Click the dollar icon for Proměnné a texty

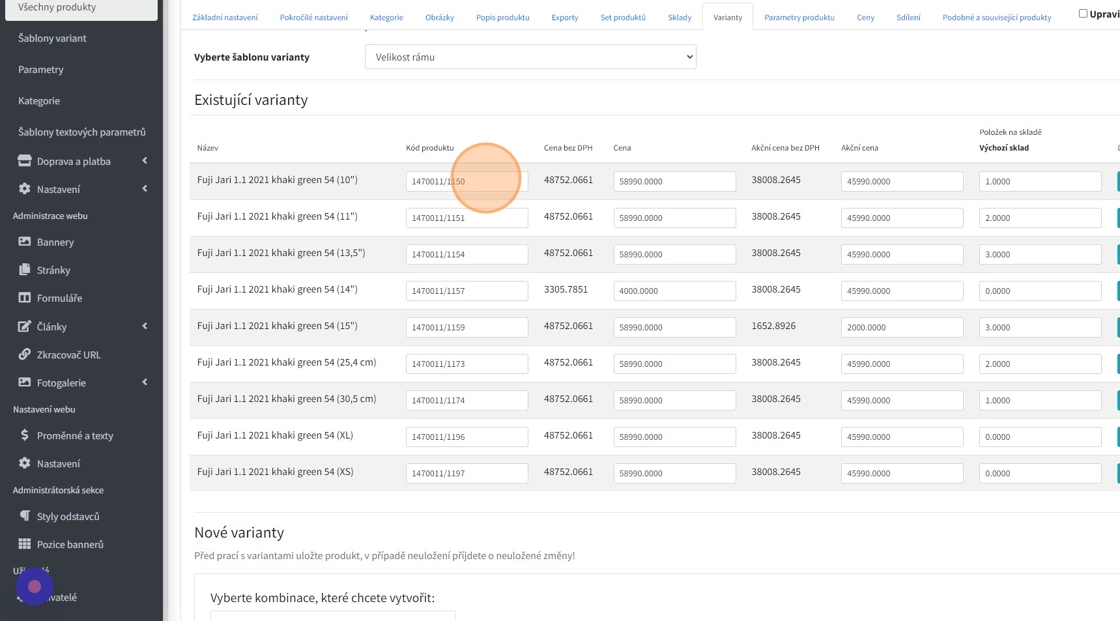click(25, 436)
